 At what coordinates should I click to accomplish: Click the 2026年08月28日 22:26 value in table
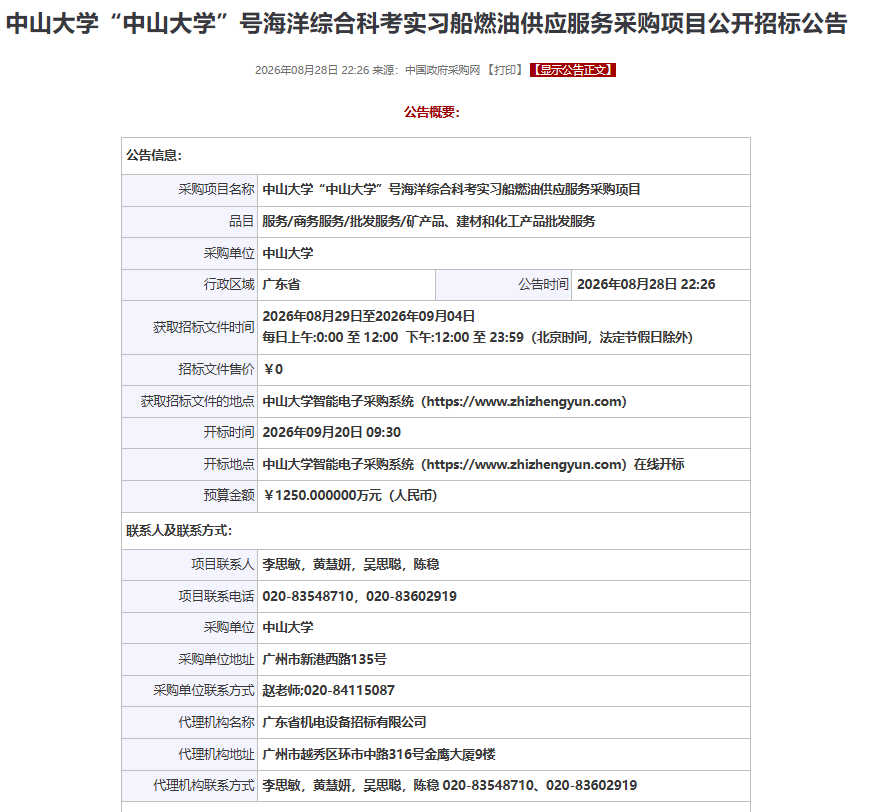646,285
